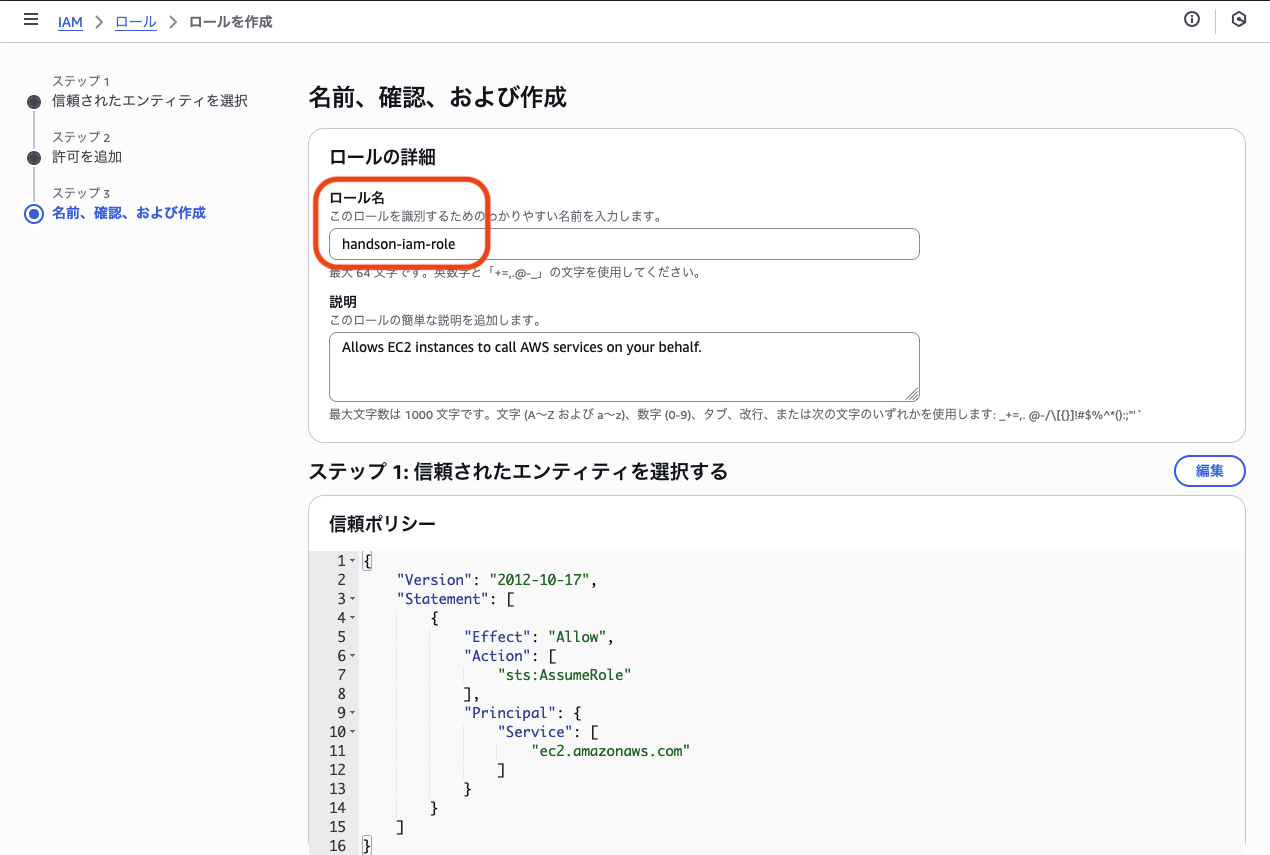Open the hamburger navigation menu
Image resolution: width=1270 pixels, height=855 pixels.
pos(31,20)
